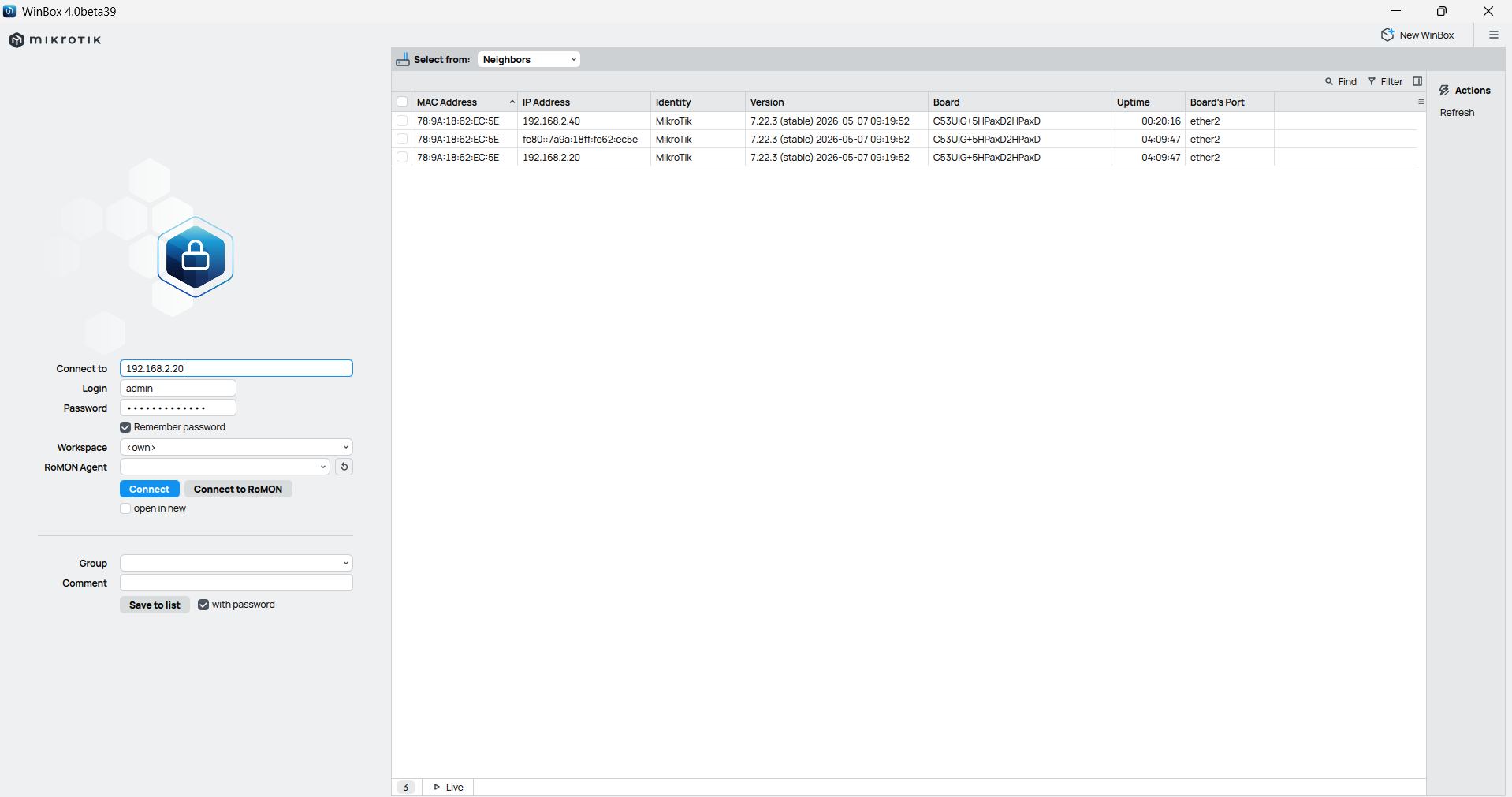Minimize the WinBox window

1396,11
